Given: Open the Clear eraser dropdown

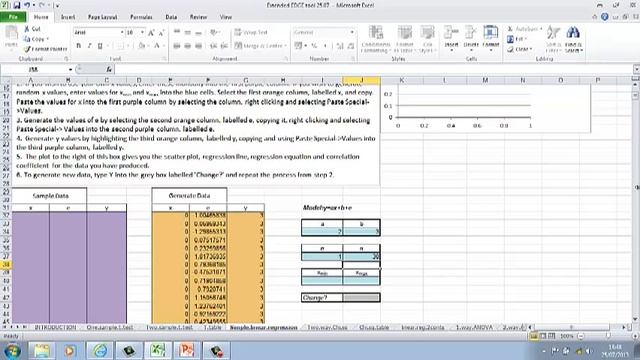Looking at the screenshot, I should pyautogui.click(x=519, y=49).
